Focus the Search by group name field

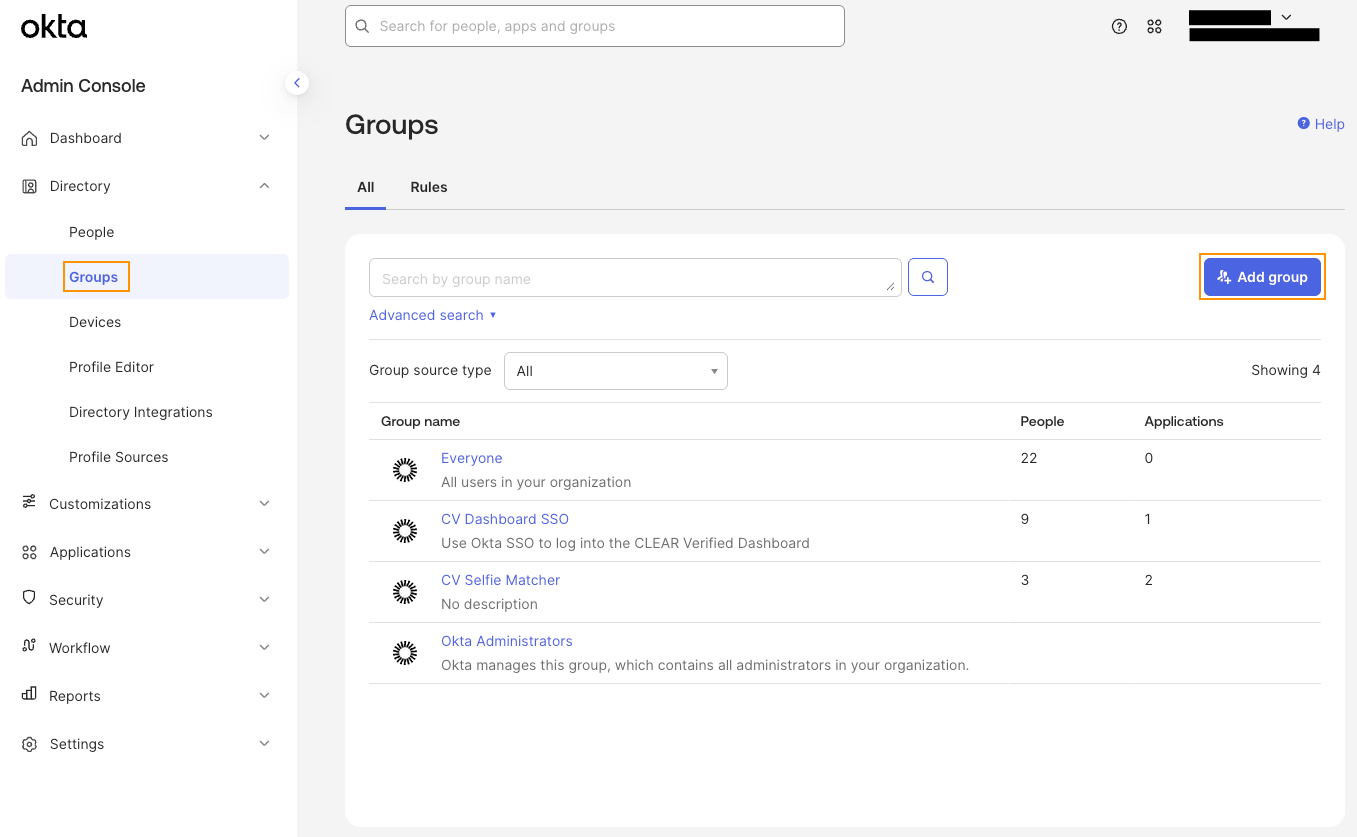coord(635,278)
